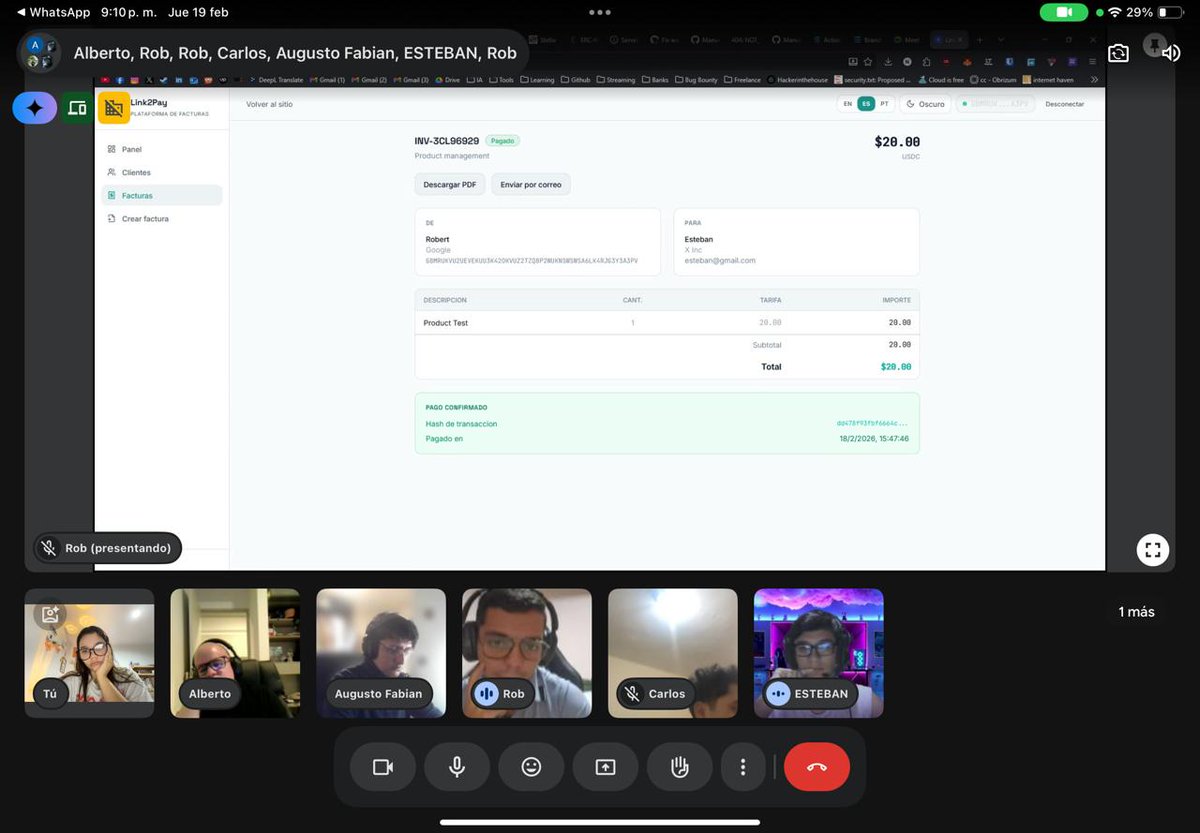
Task: Open the participants list header with names
Action: click(x=271, y=53)
